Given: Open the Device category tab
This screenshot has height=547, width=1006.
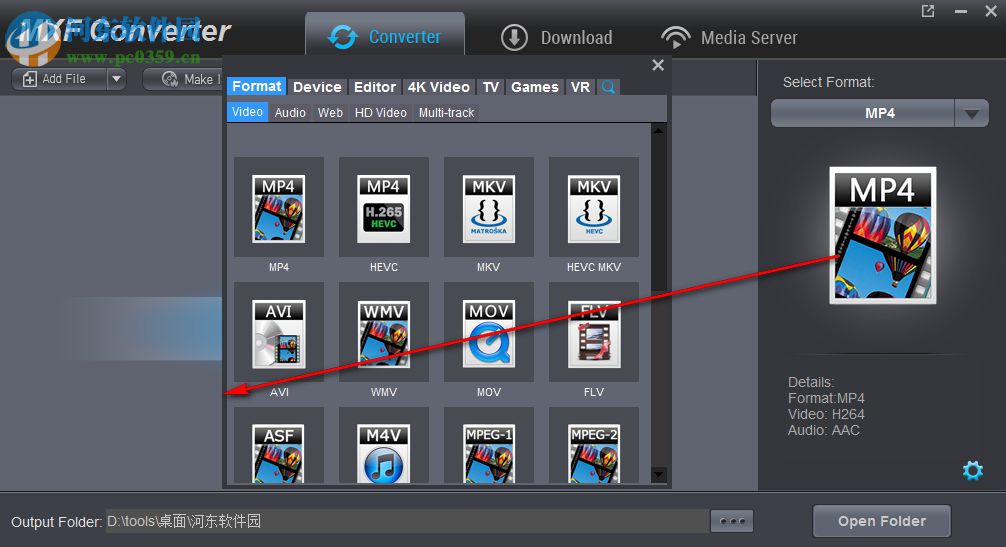Looking at the screenshot, I should pyautogui.click(x=317, y=87).
